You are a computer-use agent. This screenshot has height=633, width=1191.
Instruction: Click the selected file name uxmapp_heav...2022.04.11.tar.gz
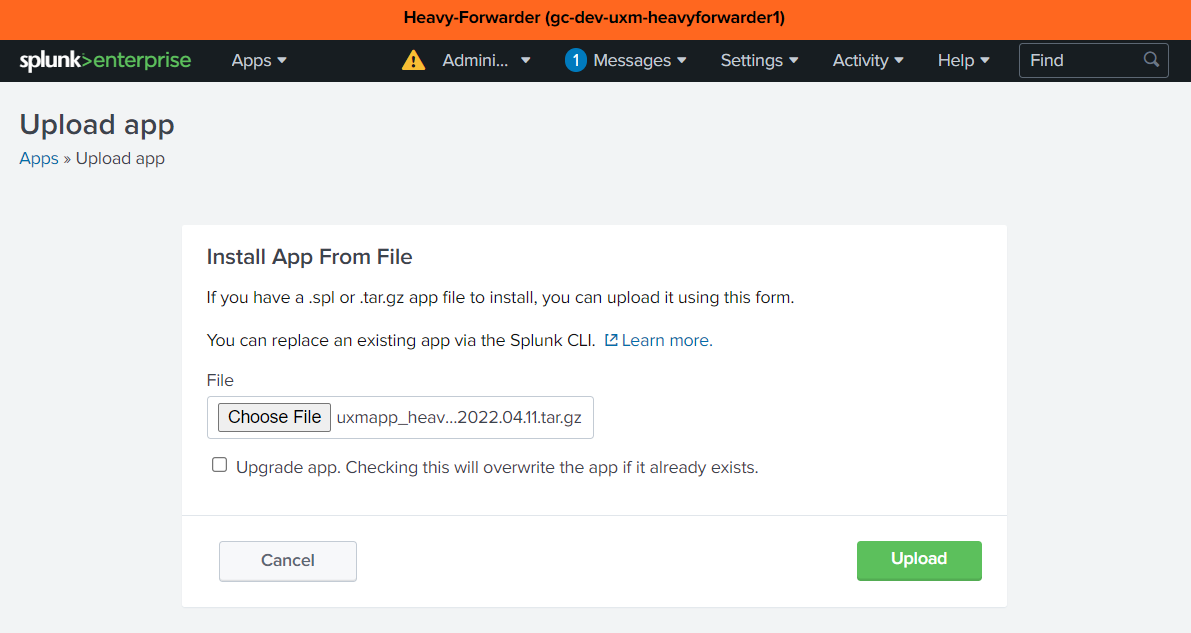[460, 418]
